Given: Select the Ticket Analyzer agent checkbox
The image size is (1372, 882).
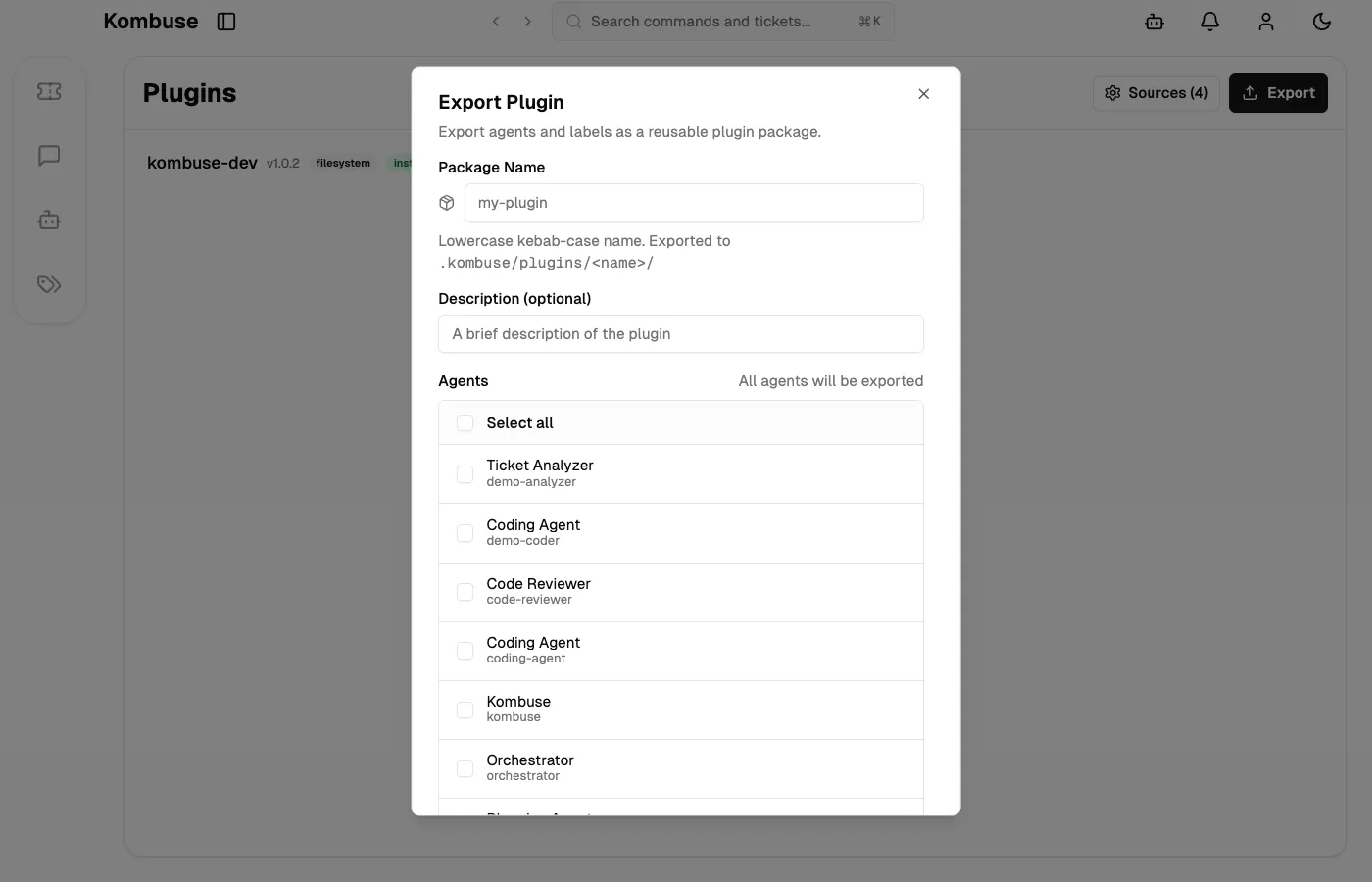Looking at the screenshot, I should (x=465, y=473).
